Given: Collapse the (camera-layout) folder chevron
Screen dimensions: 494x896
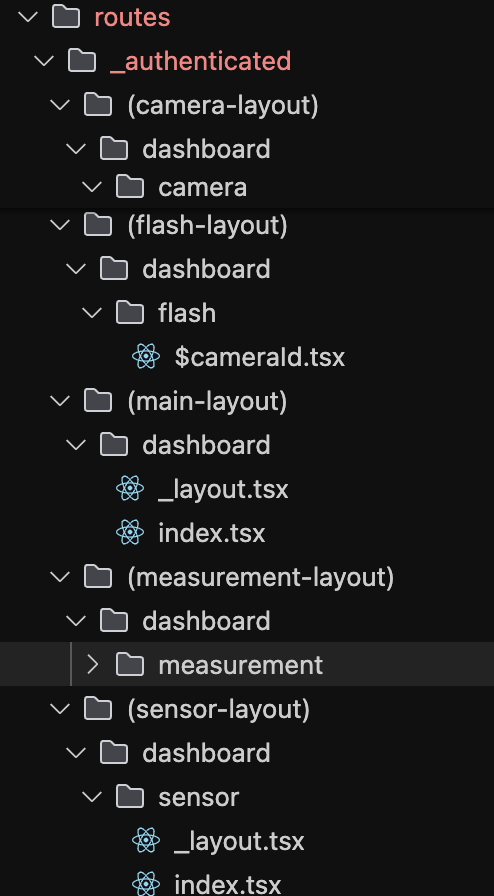Looking at the screenshot, I should [x=60, y=105].
